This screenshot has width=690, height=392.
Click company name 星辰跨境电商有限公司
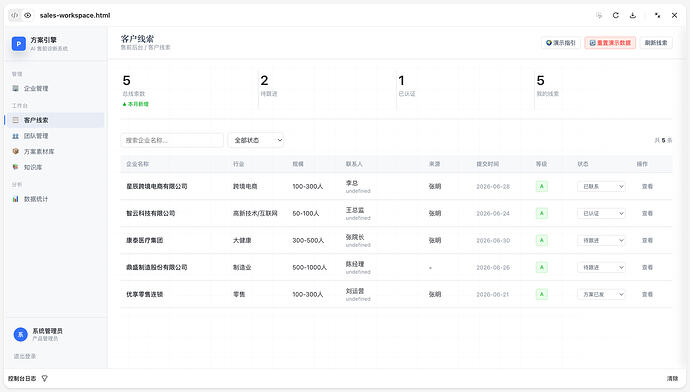pyautogui.click(x=157, y=187)
